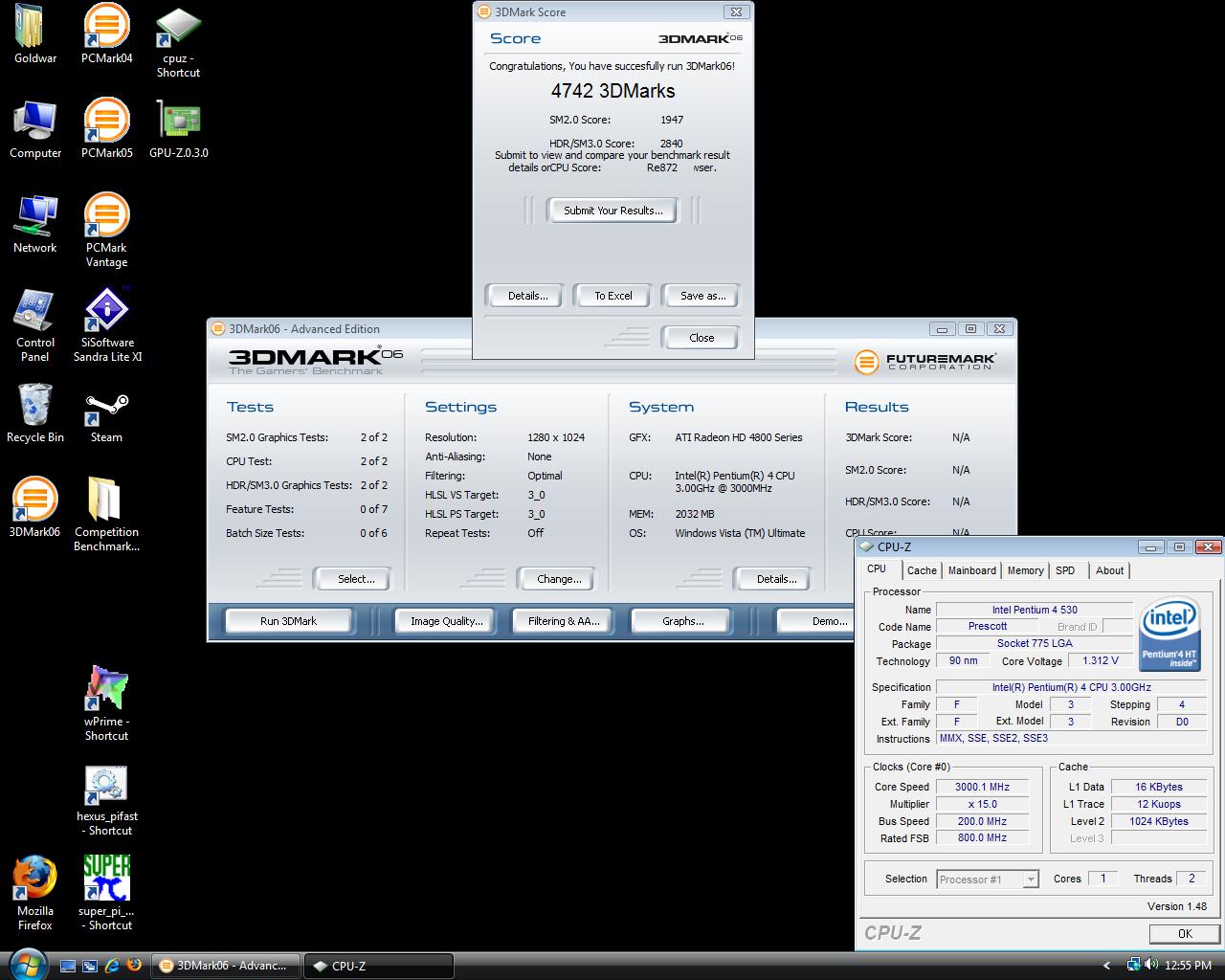The width and height of the screenshot is (1225, 980).
Task: Click the 4742 3DMarks score text
Action: (x=612, y=91)
